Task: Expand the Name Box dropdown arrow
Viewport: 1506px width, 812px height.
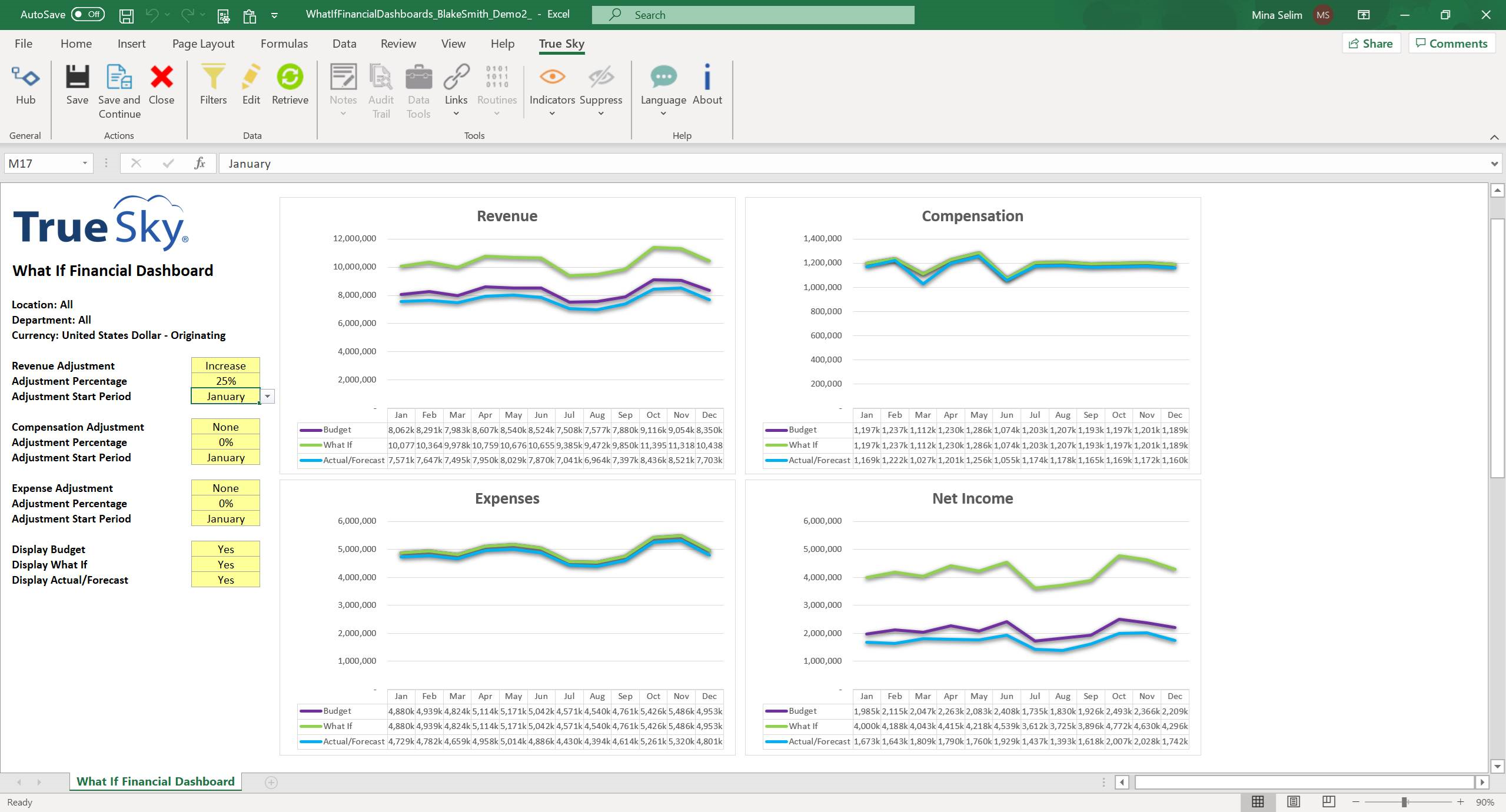Action: tap(85, 164)
